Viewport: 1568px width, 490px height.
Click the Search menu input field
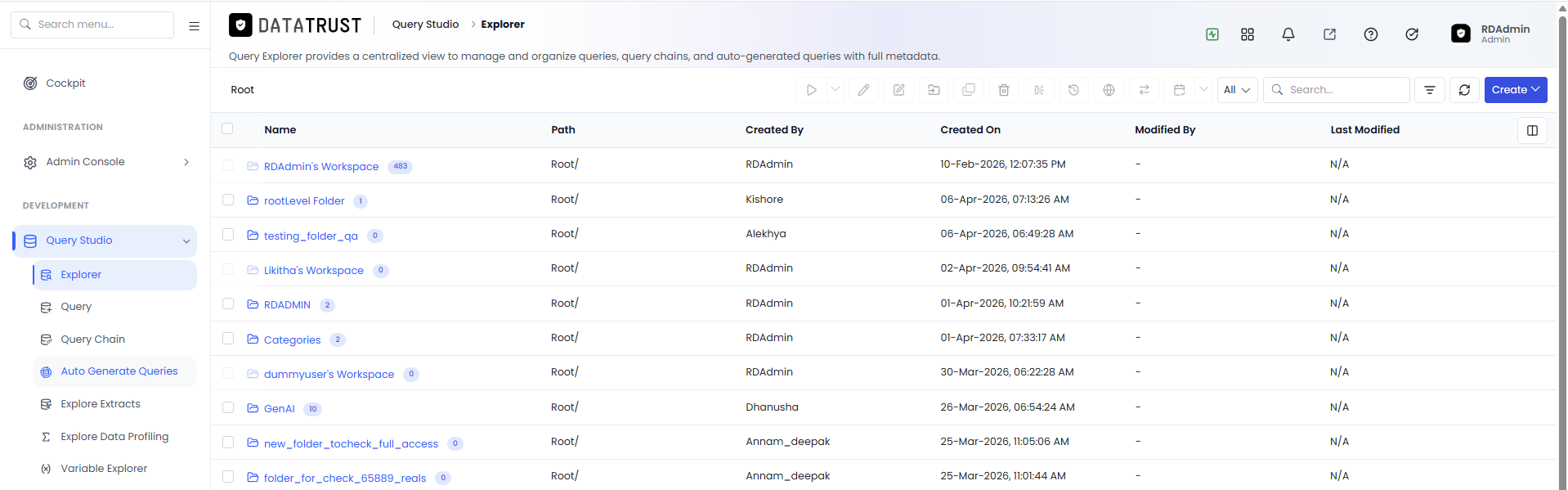coord(92,25)
